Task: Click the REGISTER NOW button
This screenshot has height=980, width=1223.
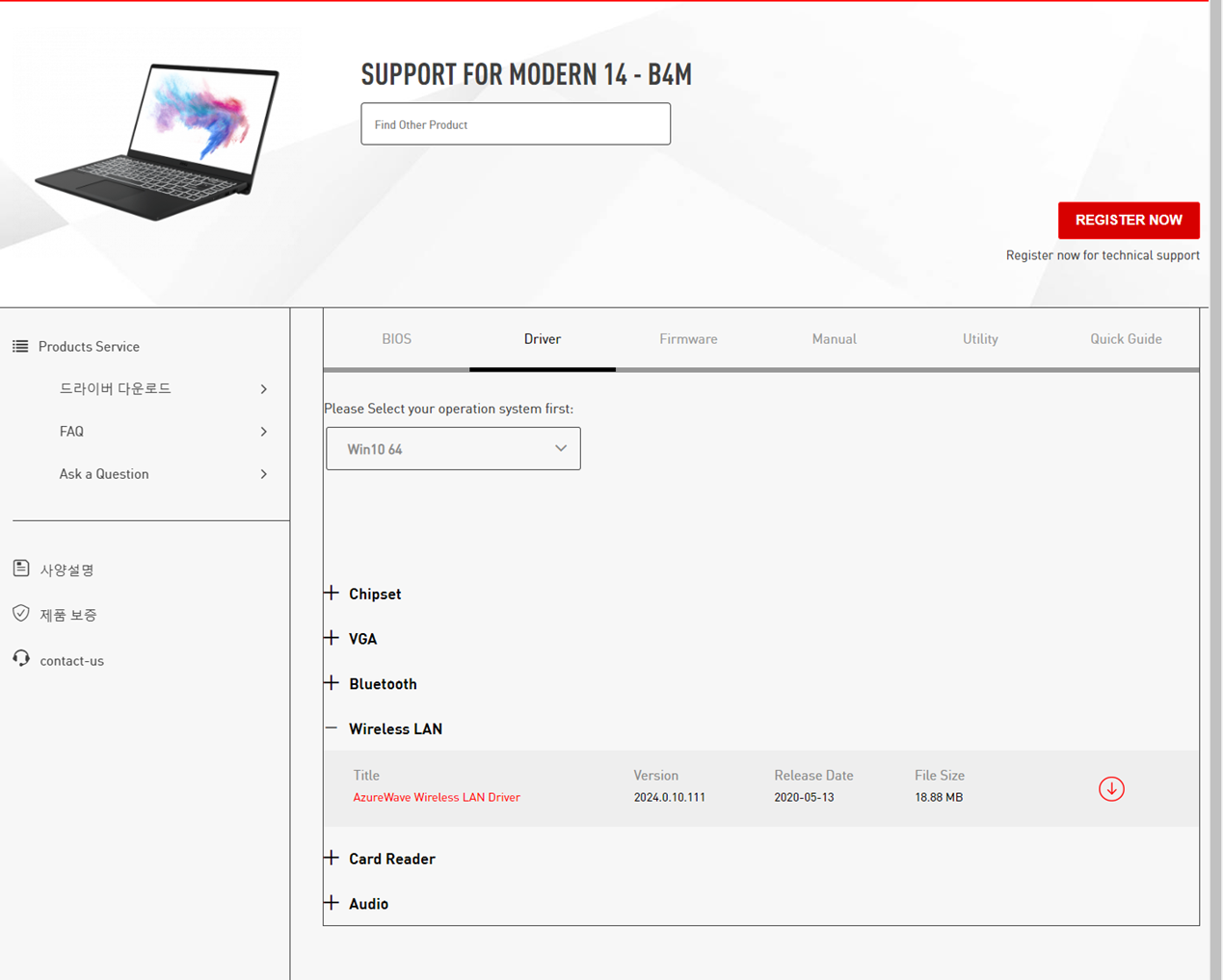Action: (x=1129, y=221)
